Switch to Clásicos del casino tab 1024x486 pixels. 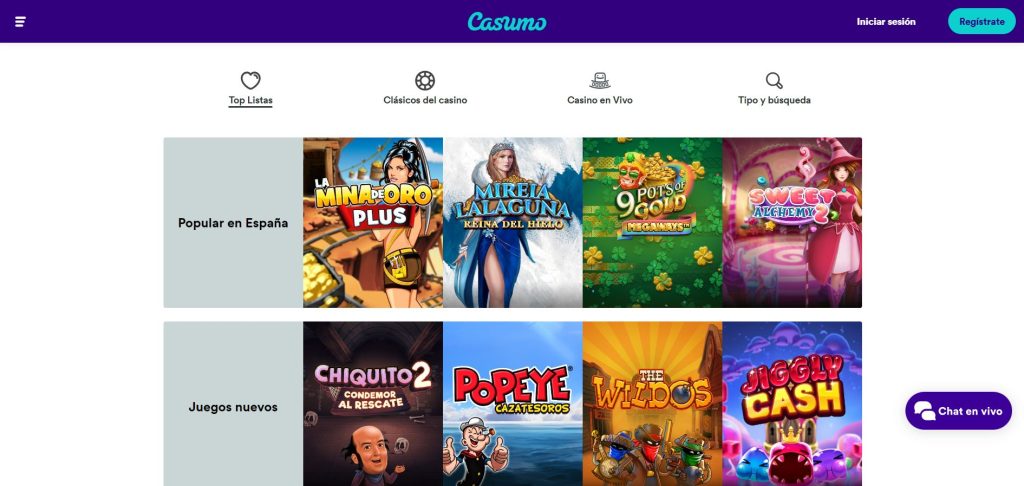425,100
